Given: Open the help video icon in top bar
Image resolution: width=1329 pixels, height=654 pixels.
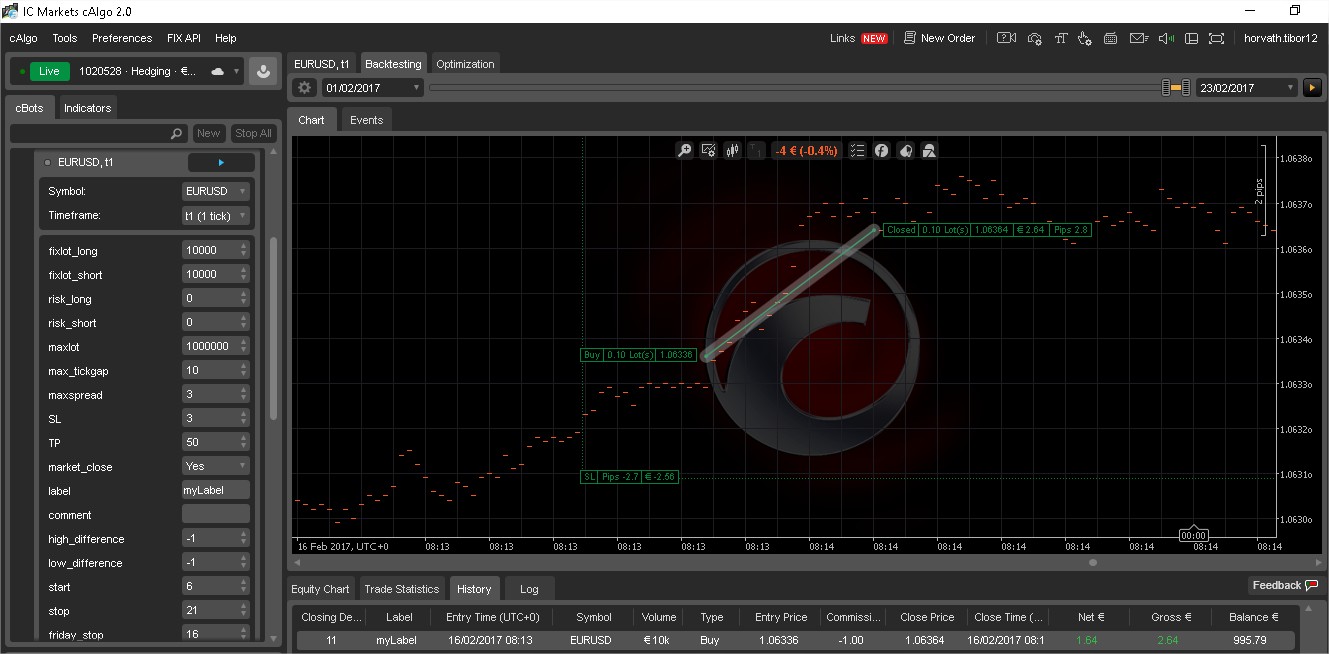Looking at the screenshot, I should click(1007, 38).
